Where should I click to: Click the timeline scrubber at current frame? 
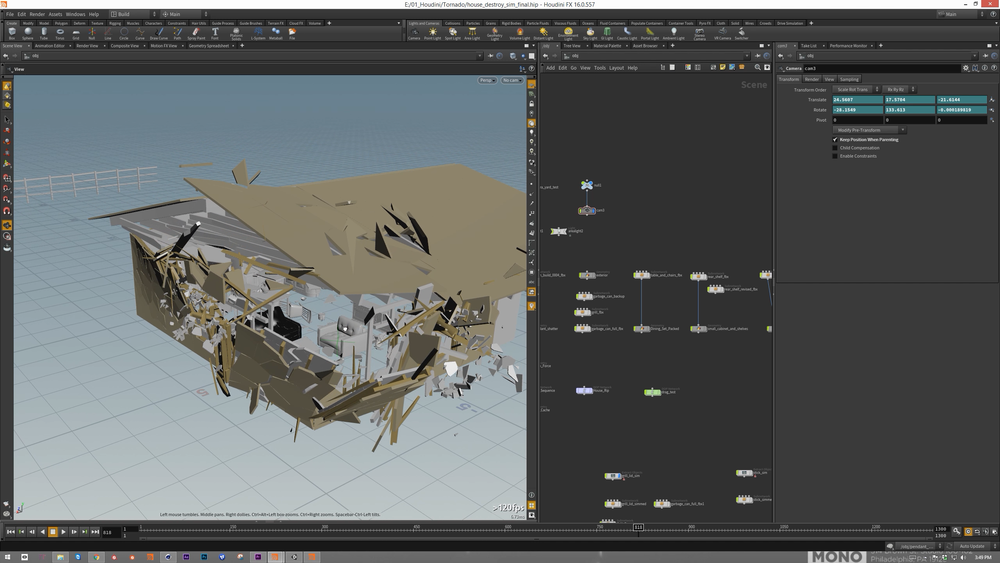coord(638,527)
